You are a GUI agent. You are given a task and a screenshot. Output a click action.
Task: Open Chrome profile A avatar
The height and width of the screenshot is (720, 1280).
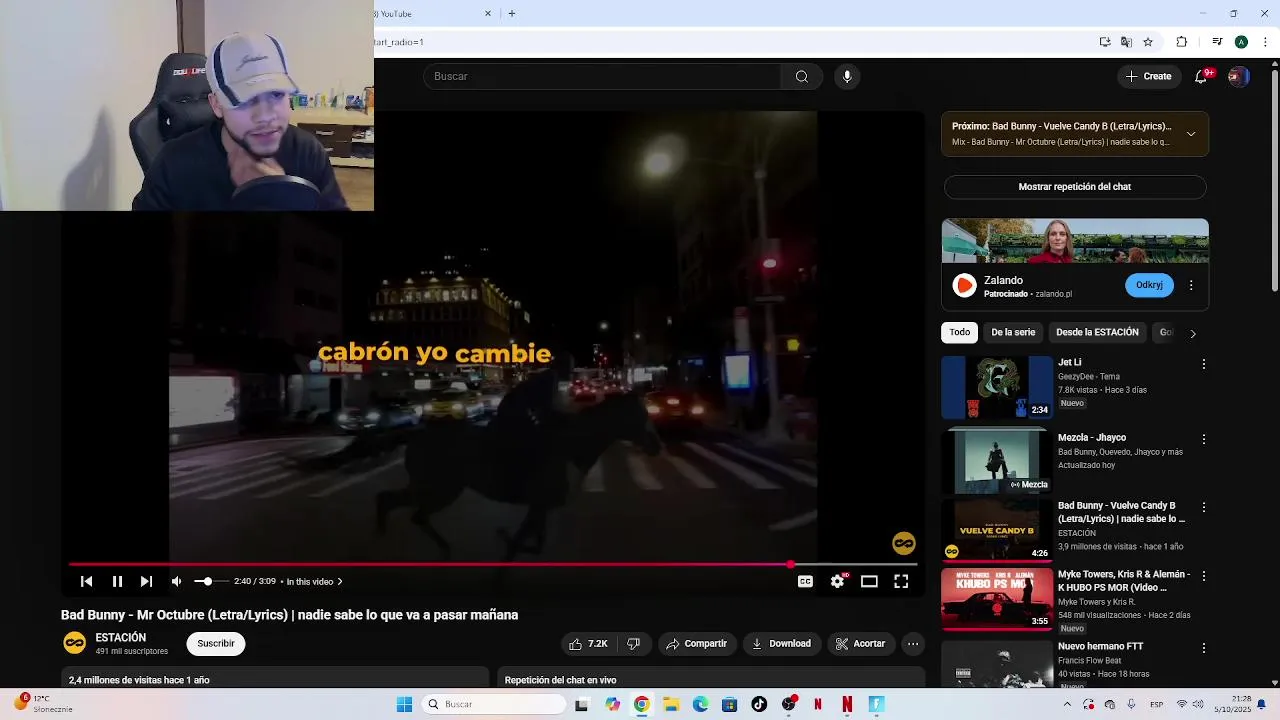[x=1241, y=42]
